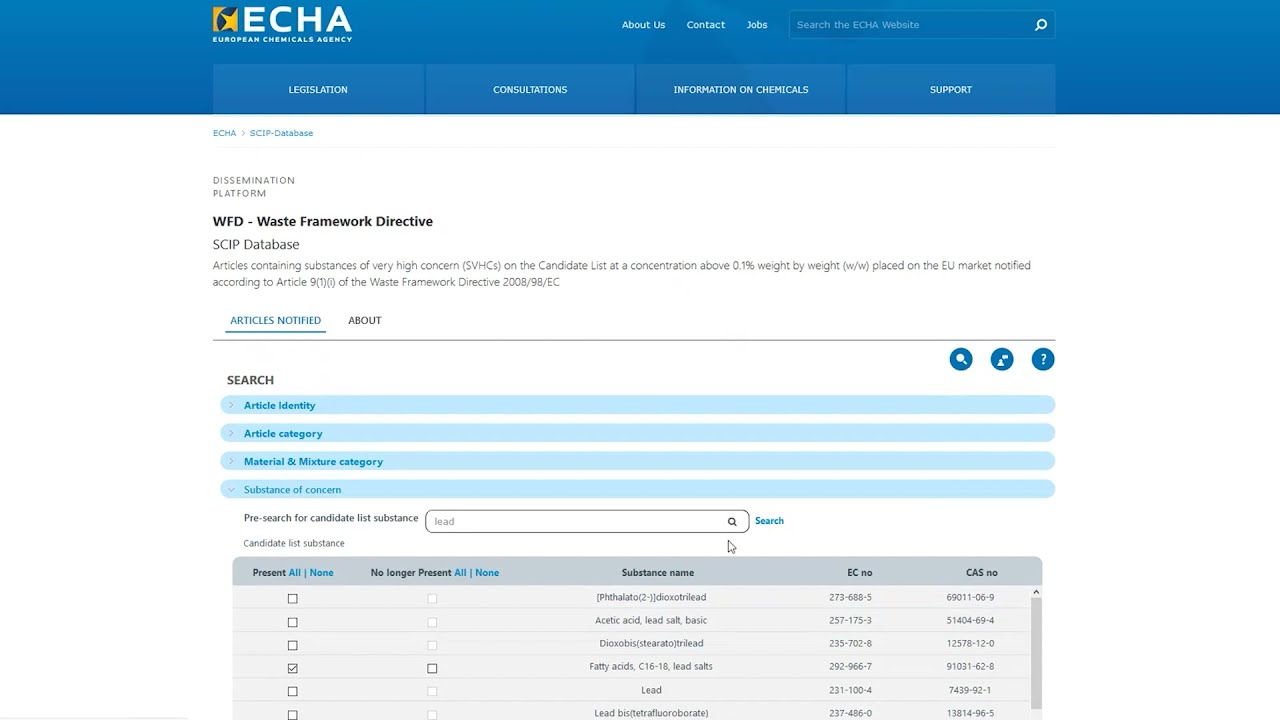Click EC number 235-702-8
This screenshot has height=720, width=1280.
click(850, 644)
